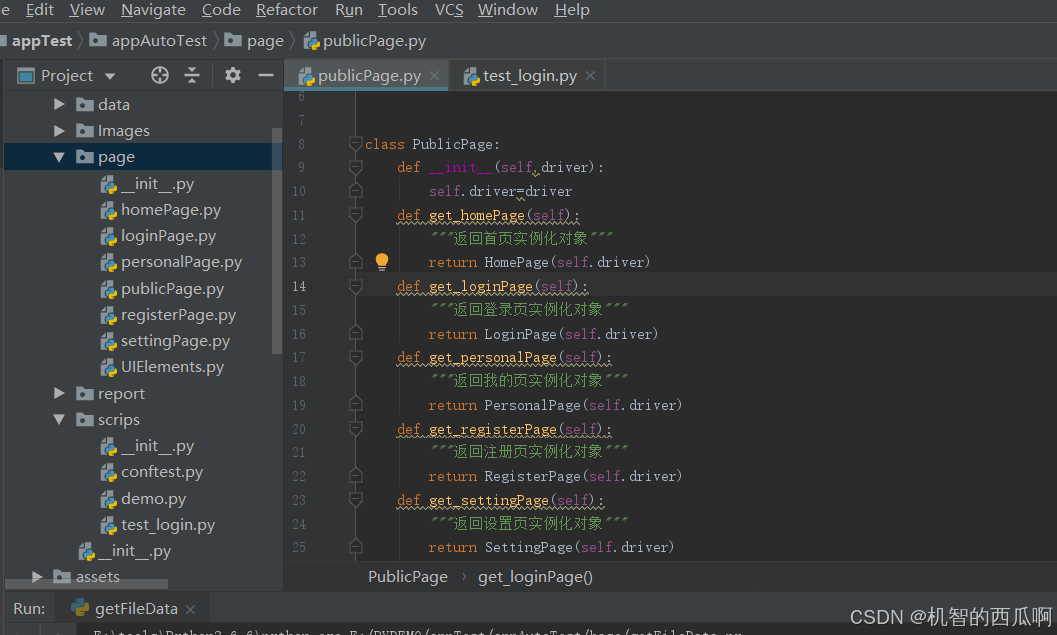Click the project tree vertical scrollbar

click(x=276, y=240)
